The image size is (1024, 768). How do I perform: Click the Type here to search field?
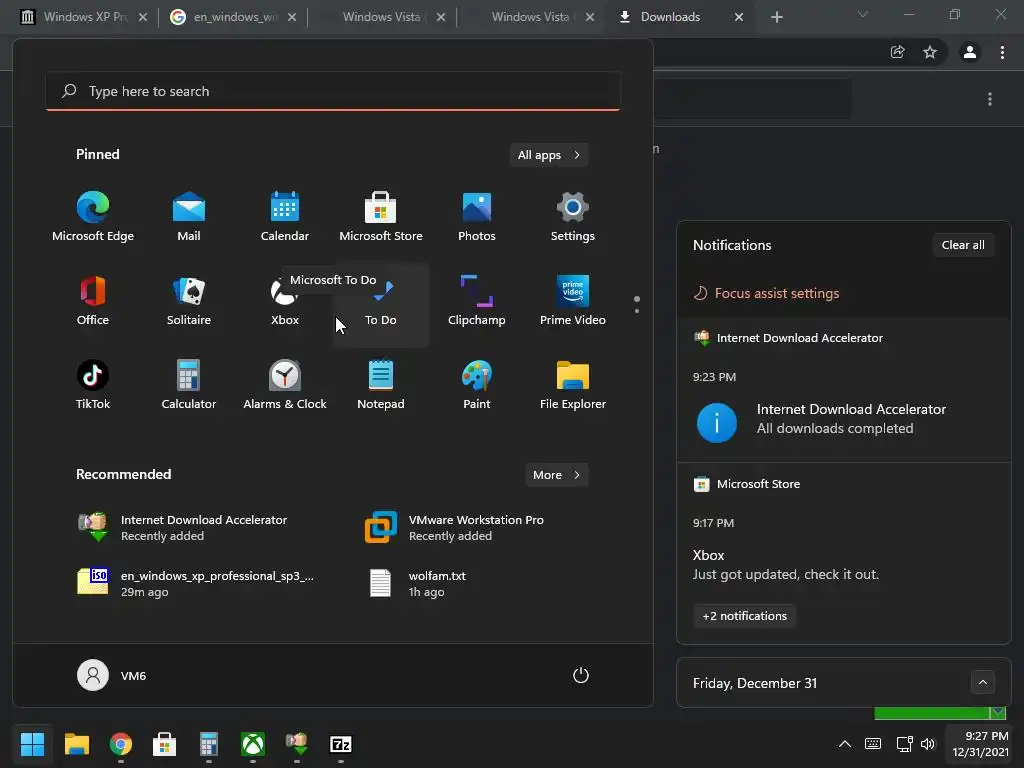[333, 91]
